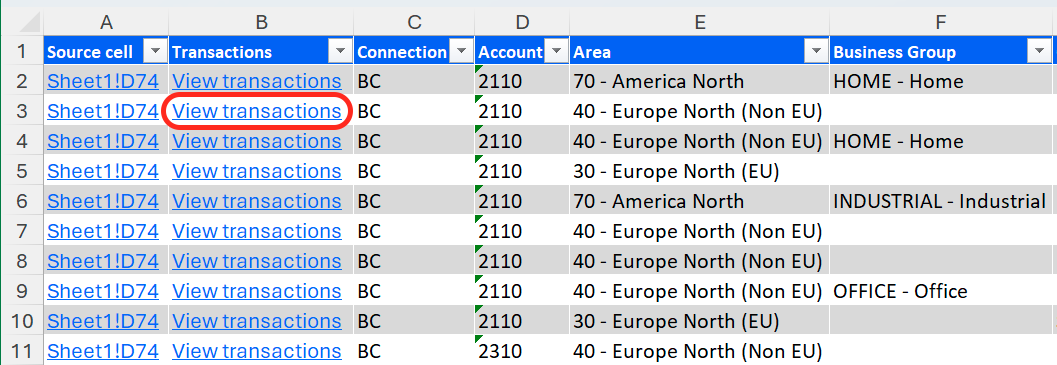
Task: Select 70 - America North in row 2
Action: 700,82
